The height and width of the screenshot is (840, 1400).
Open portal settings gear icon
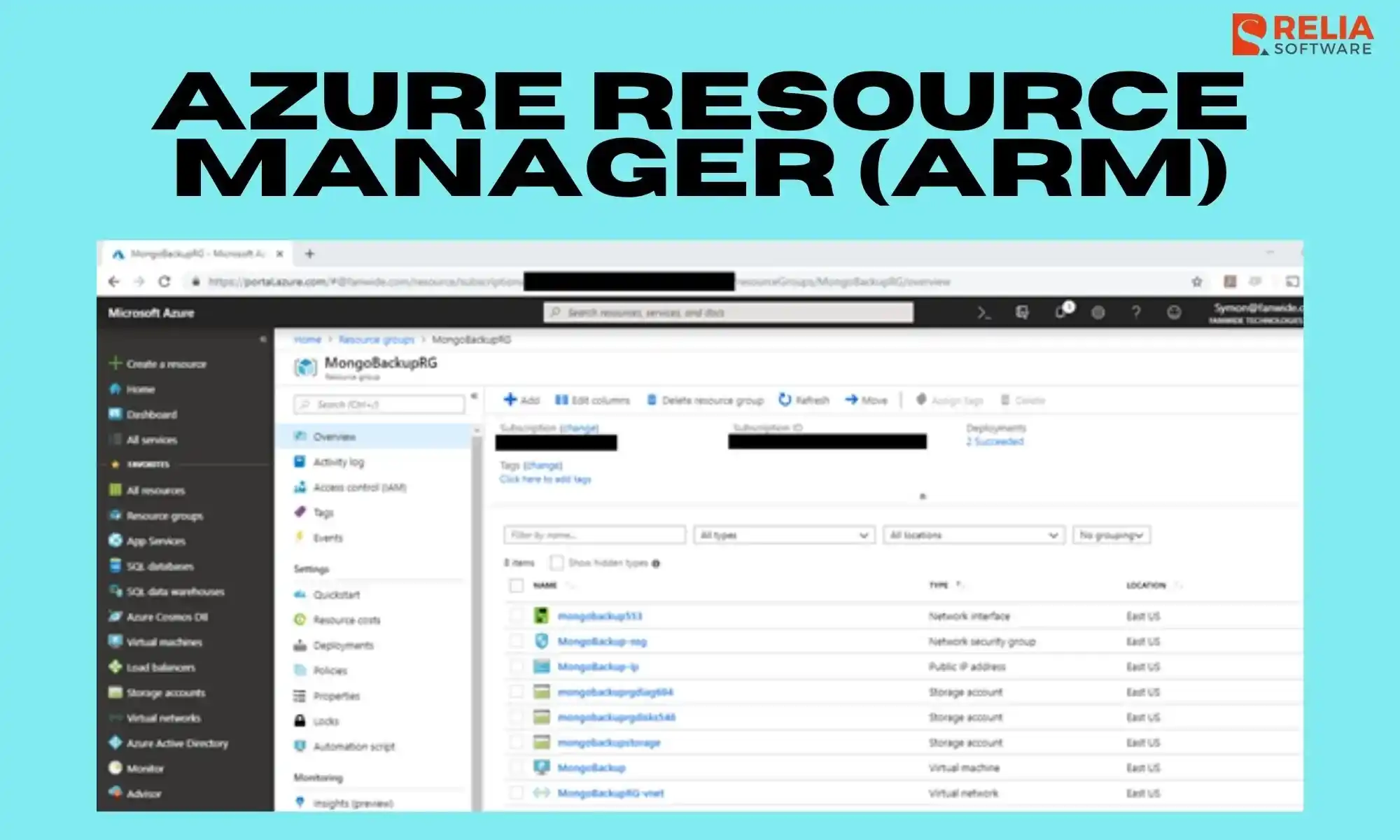click(x=1098, y=313)
